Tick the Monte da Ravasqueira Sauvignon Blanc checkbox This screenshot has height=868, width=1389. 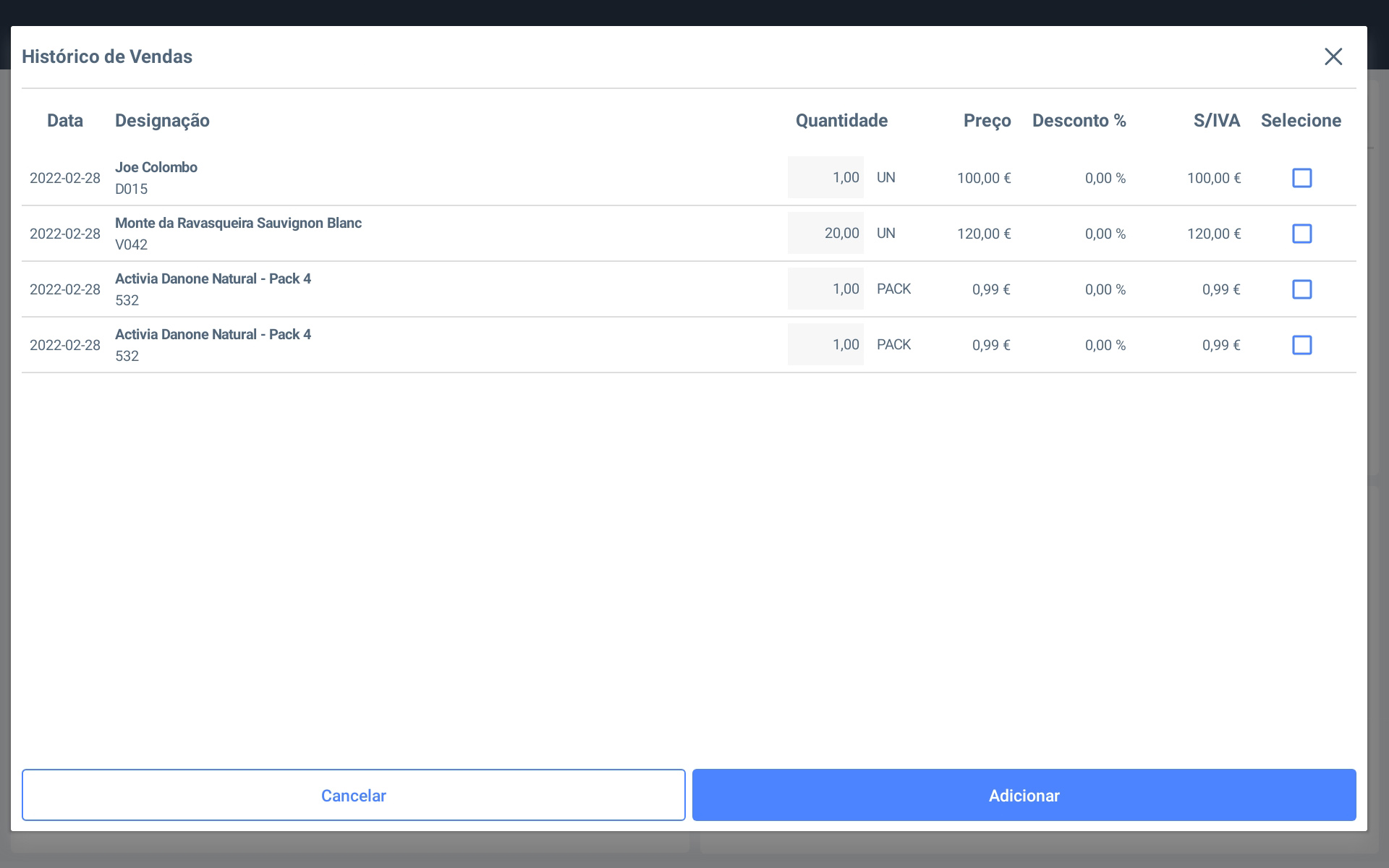pyautogui.click(x=1301, y=234)
